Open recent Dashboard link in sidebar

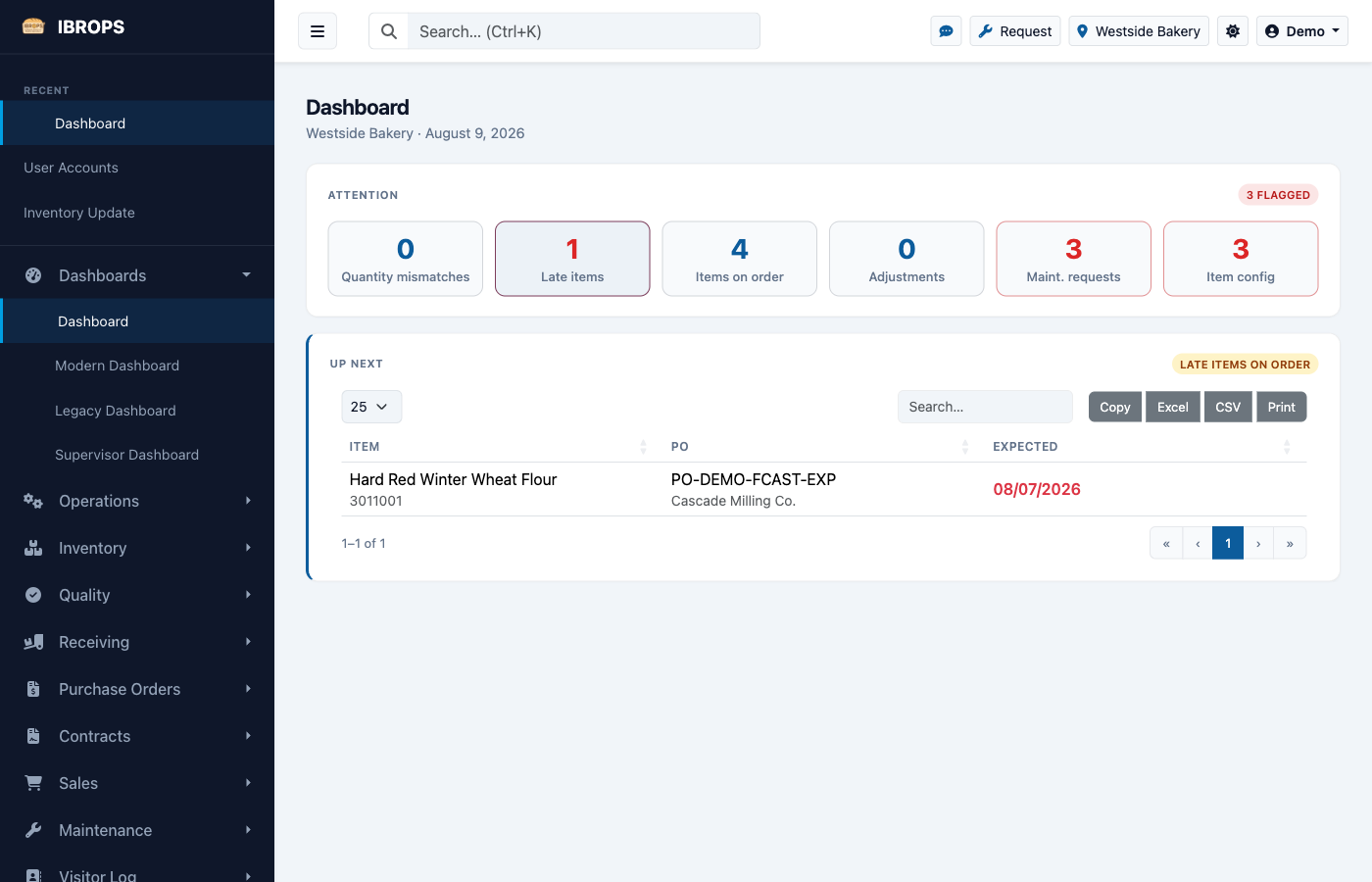[x=137, y=123]
